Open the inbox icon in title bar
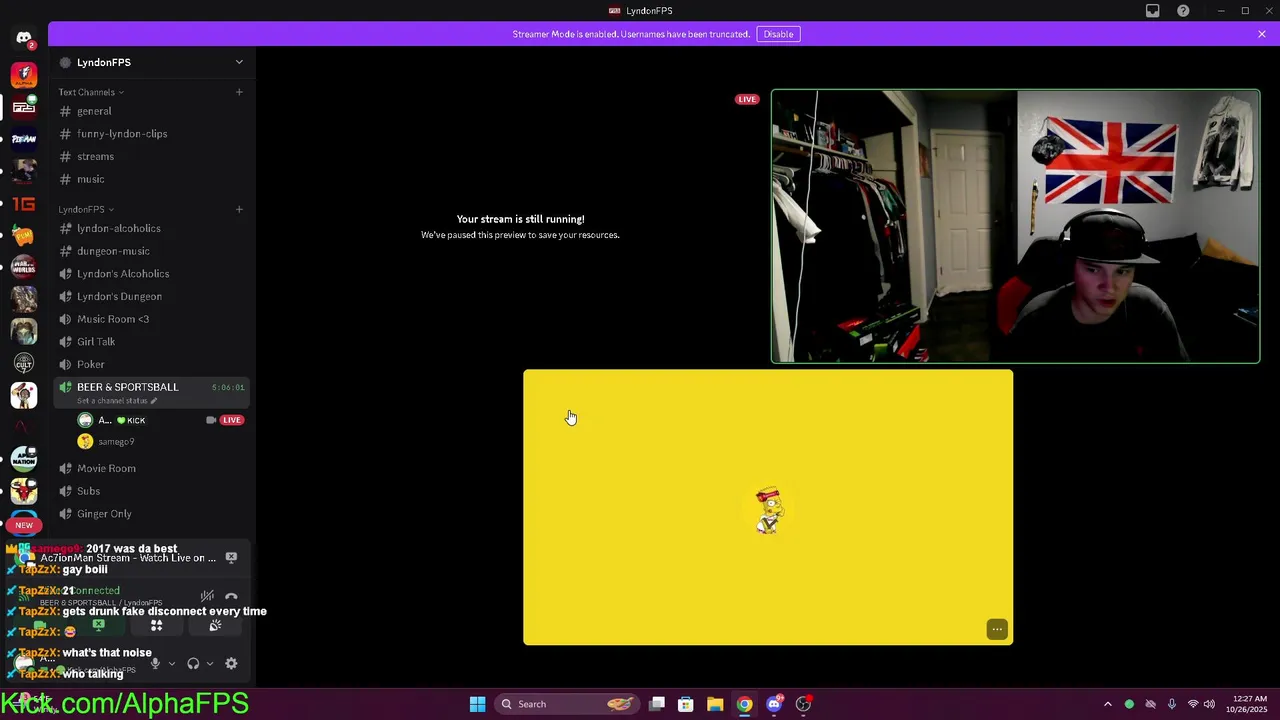The image size is (1280, 720). point(1152,11)
